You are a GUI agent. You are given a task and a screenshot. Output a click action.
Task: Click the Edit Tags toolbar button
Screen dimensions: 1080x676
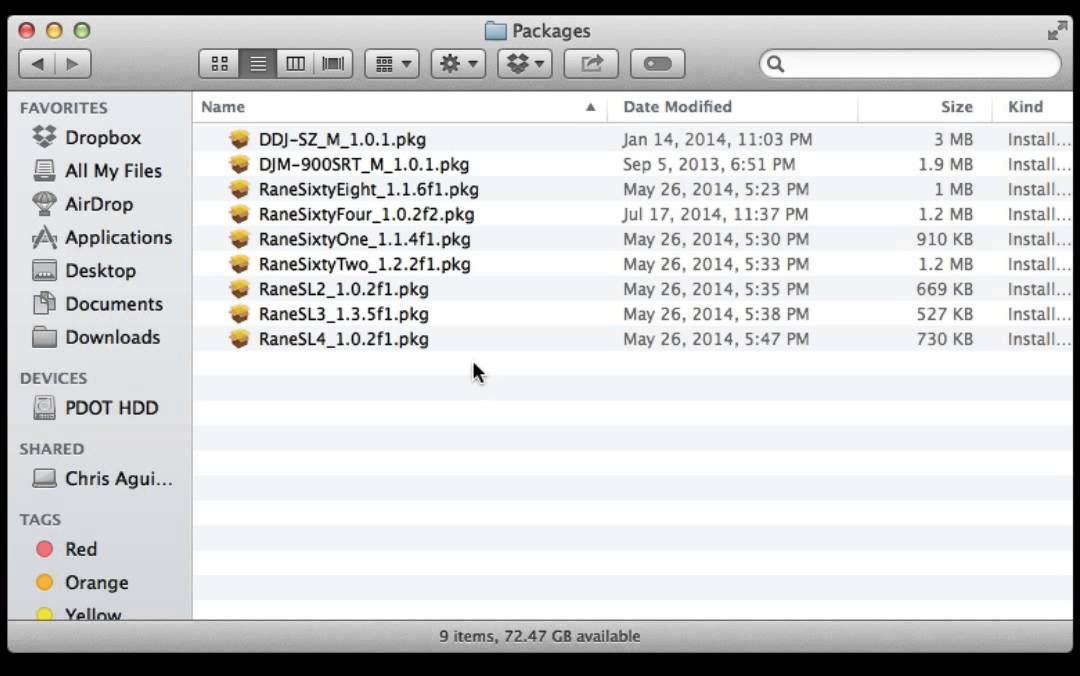(x=657, y=64)
